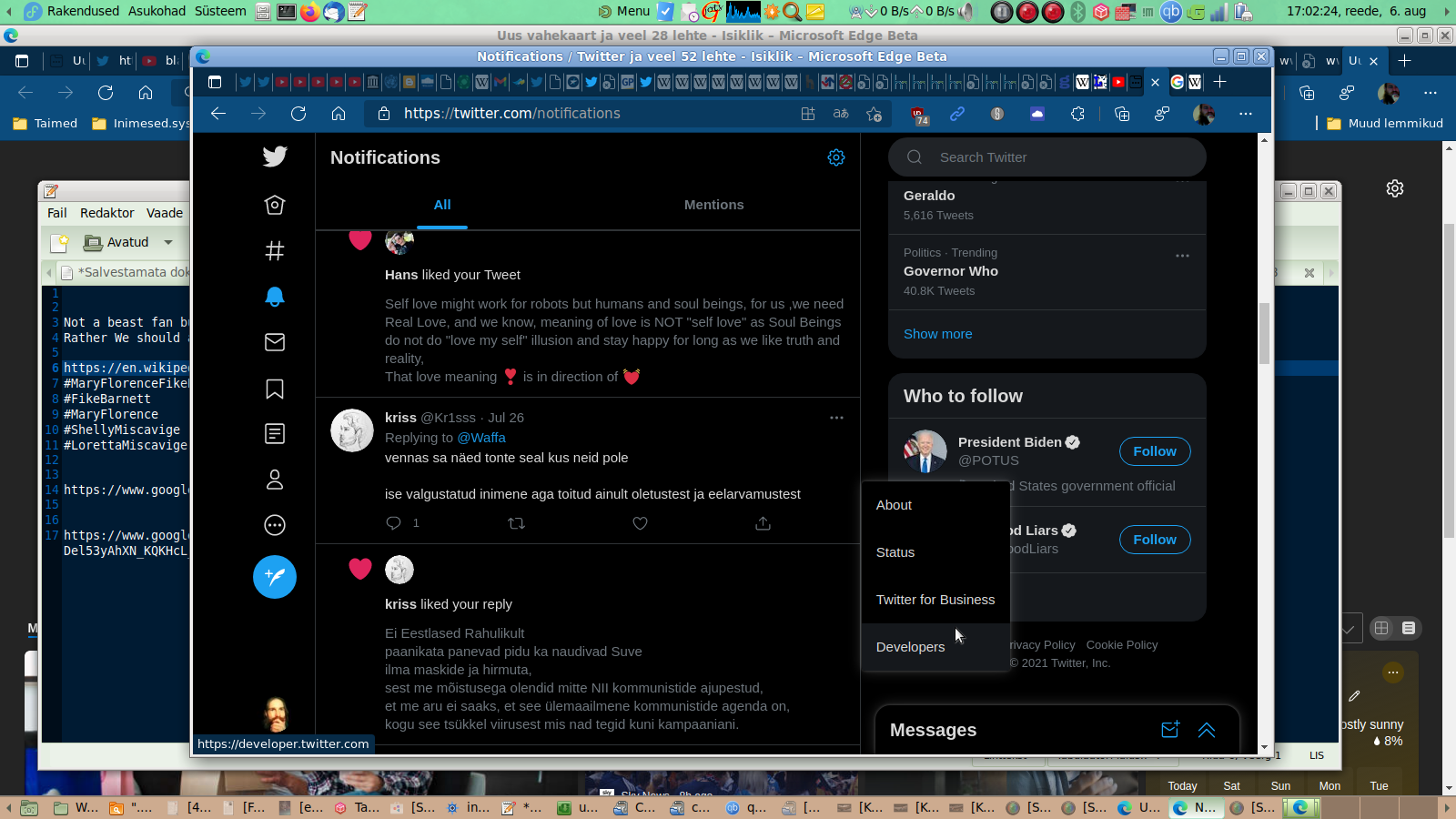
Task: Open Twitter home via bird logo
Action: (275, 157)
